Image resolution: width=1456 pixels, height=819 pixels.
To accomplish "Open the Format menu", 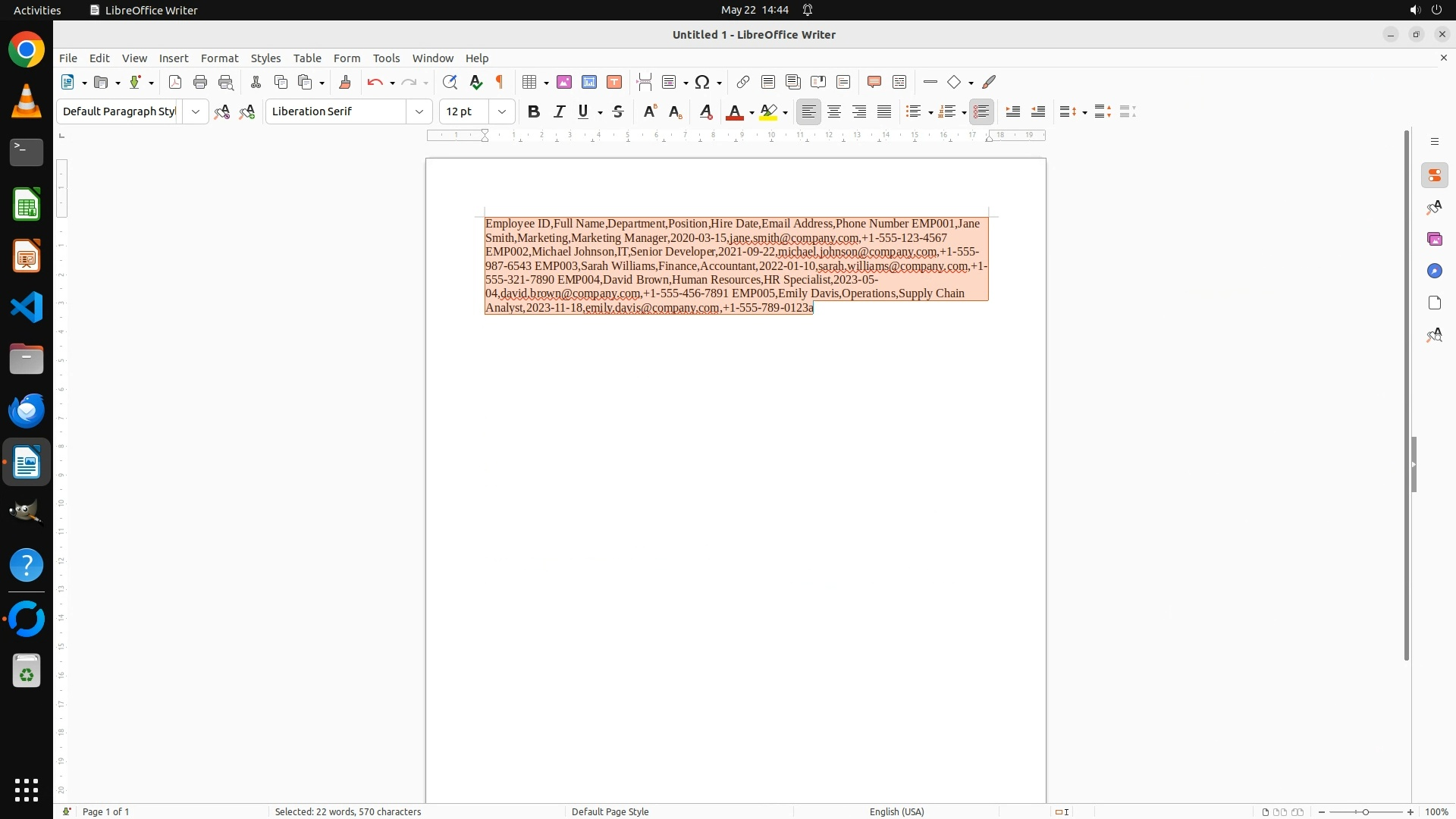I will point(219,58).
